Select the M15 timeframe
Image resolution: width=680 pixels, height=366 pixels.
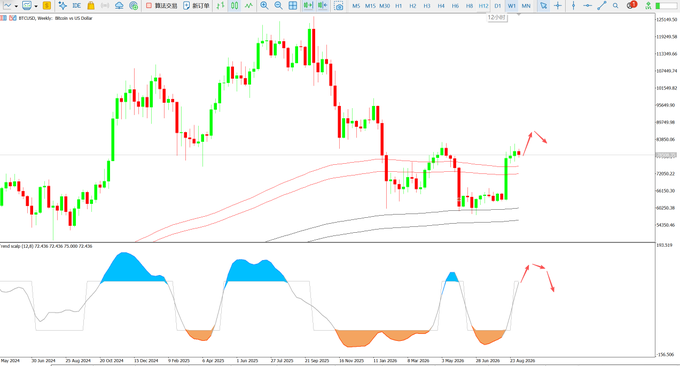point(370,6)
